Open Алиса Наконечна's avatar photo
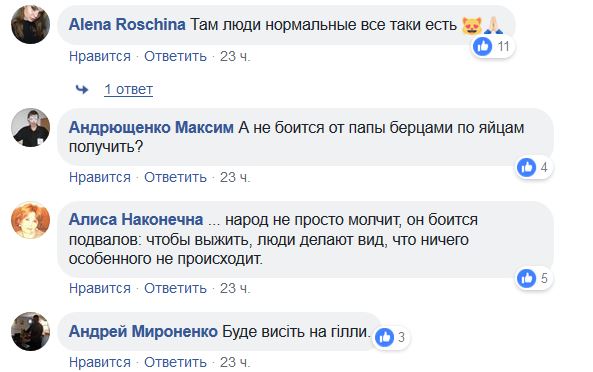593x372 pixels. pos(31,220)
